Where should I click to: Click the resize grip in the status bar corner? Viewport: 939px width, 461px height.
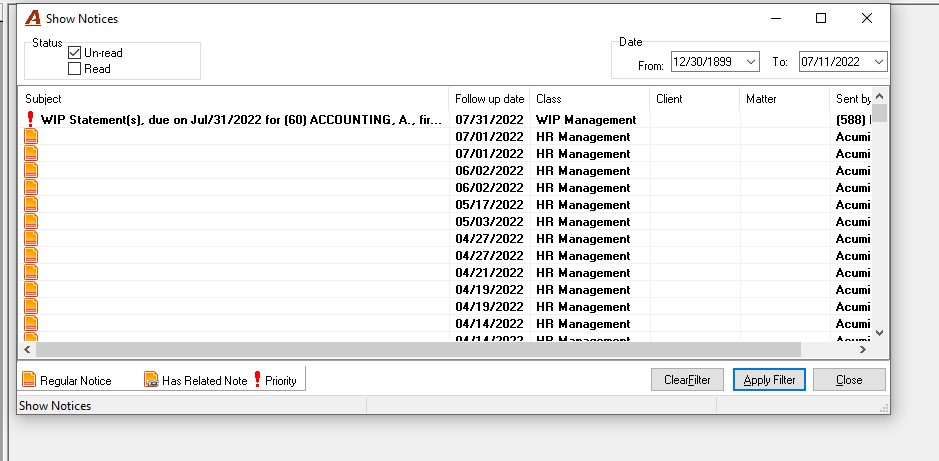(884, 408)
